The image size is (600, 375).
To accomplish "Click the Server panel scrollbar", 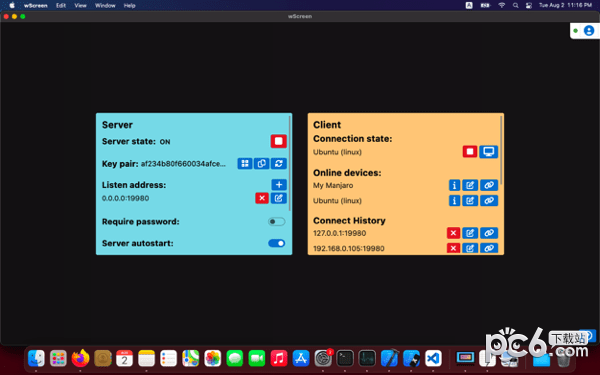I will pyautogui.click(x=290, y=163).
